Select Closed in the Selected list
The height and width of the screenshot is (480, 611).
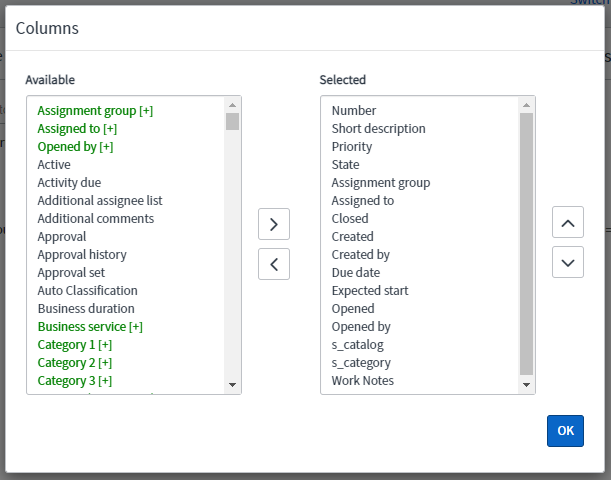350,218
